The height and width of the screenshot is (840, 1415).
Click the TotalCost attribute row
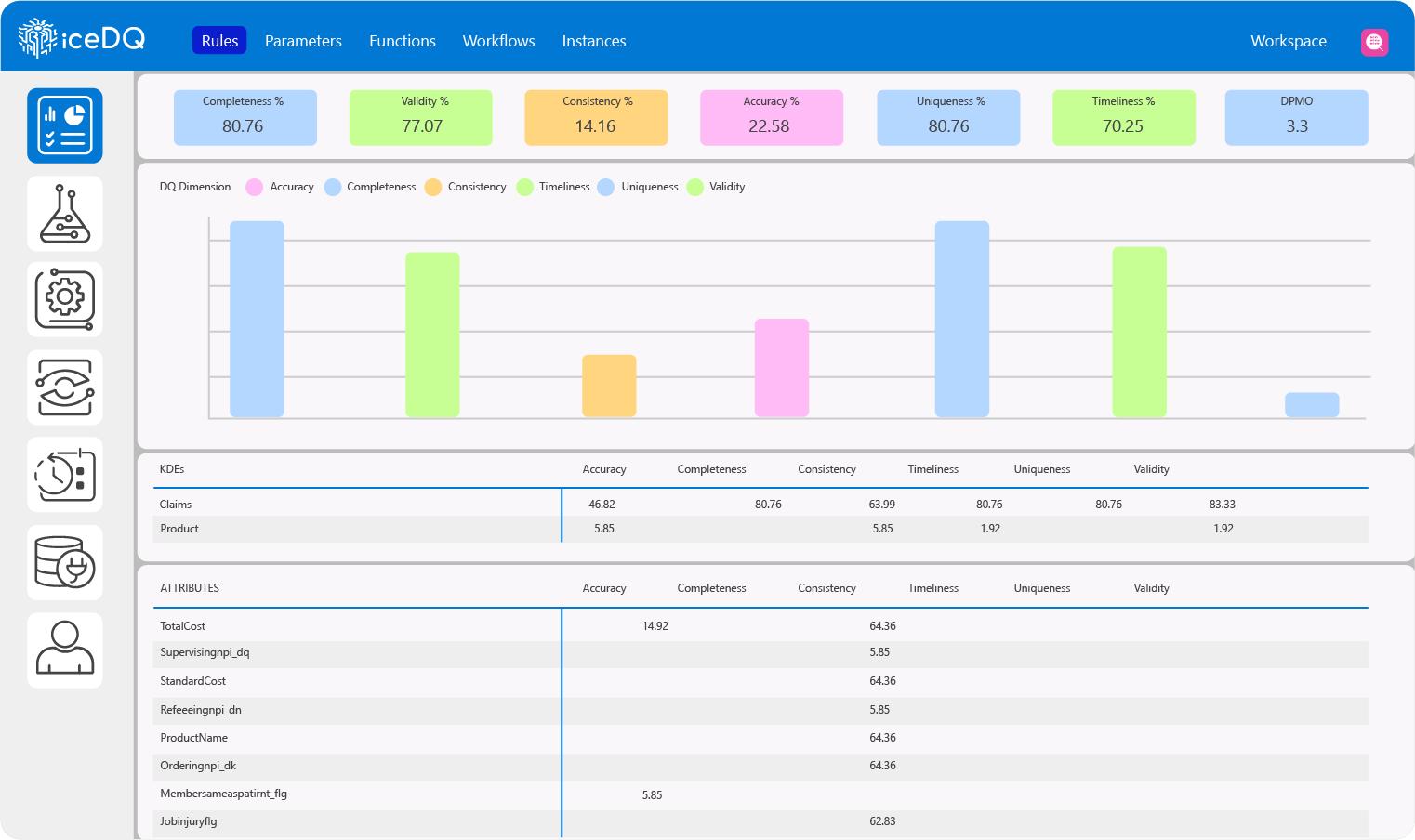tap(183, 626)
